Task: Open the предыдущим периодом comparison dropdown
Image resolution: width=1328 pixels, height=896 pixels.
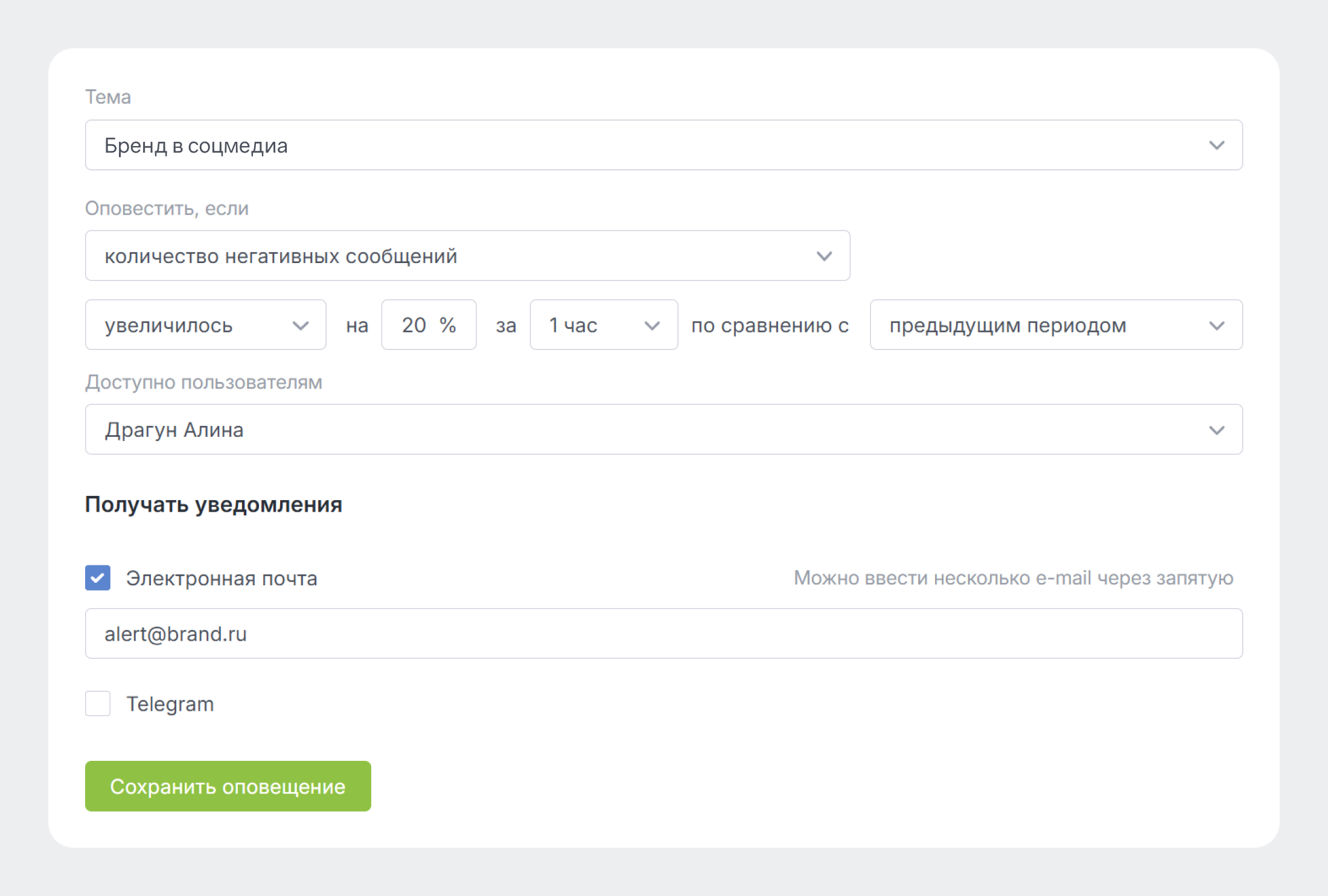Action: click(x=1026, y=326)
